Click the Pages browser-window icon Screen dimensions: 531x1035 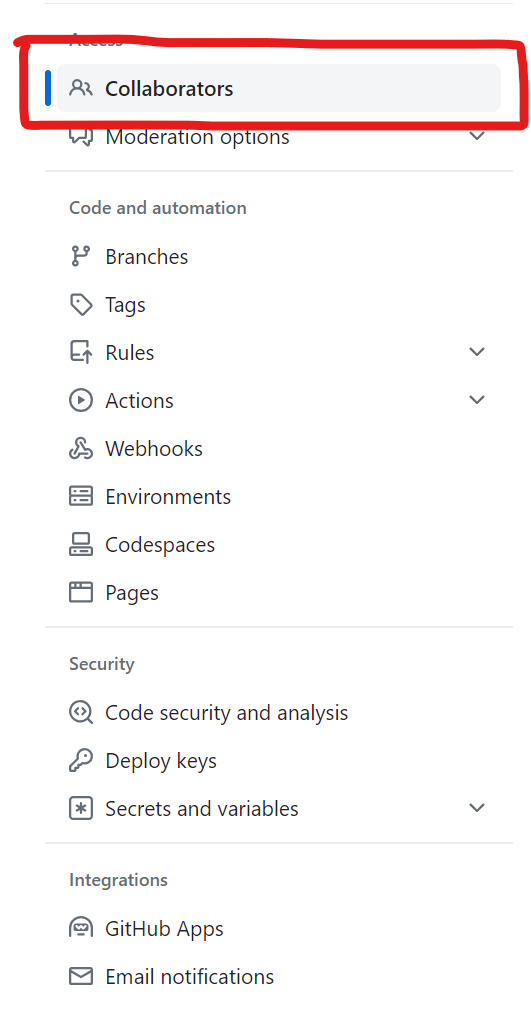(x=81, y=592)
